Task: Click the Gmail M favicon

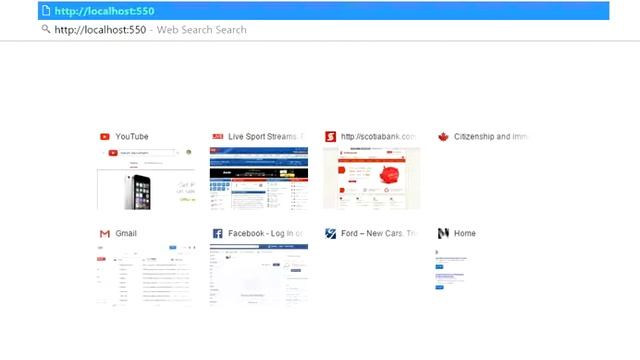Action: click(x=105, y=233)
